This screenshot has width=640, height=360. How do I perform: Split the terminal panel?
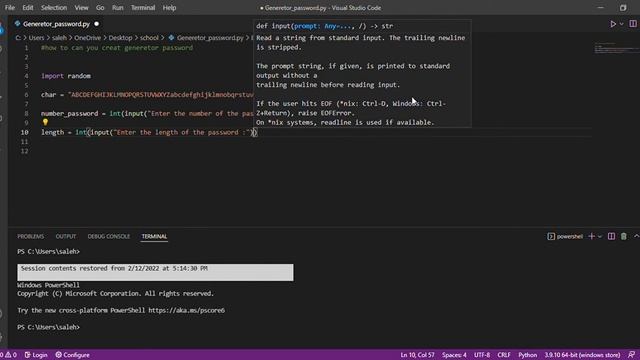tap(611, 236)
